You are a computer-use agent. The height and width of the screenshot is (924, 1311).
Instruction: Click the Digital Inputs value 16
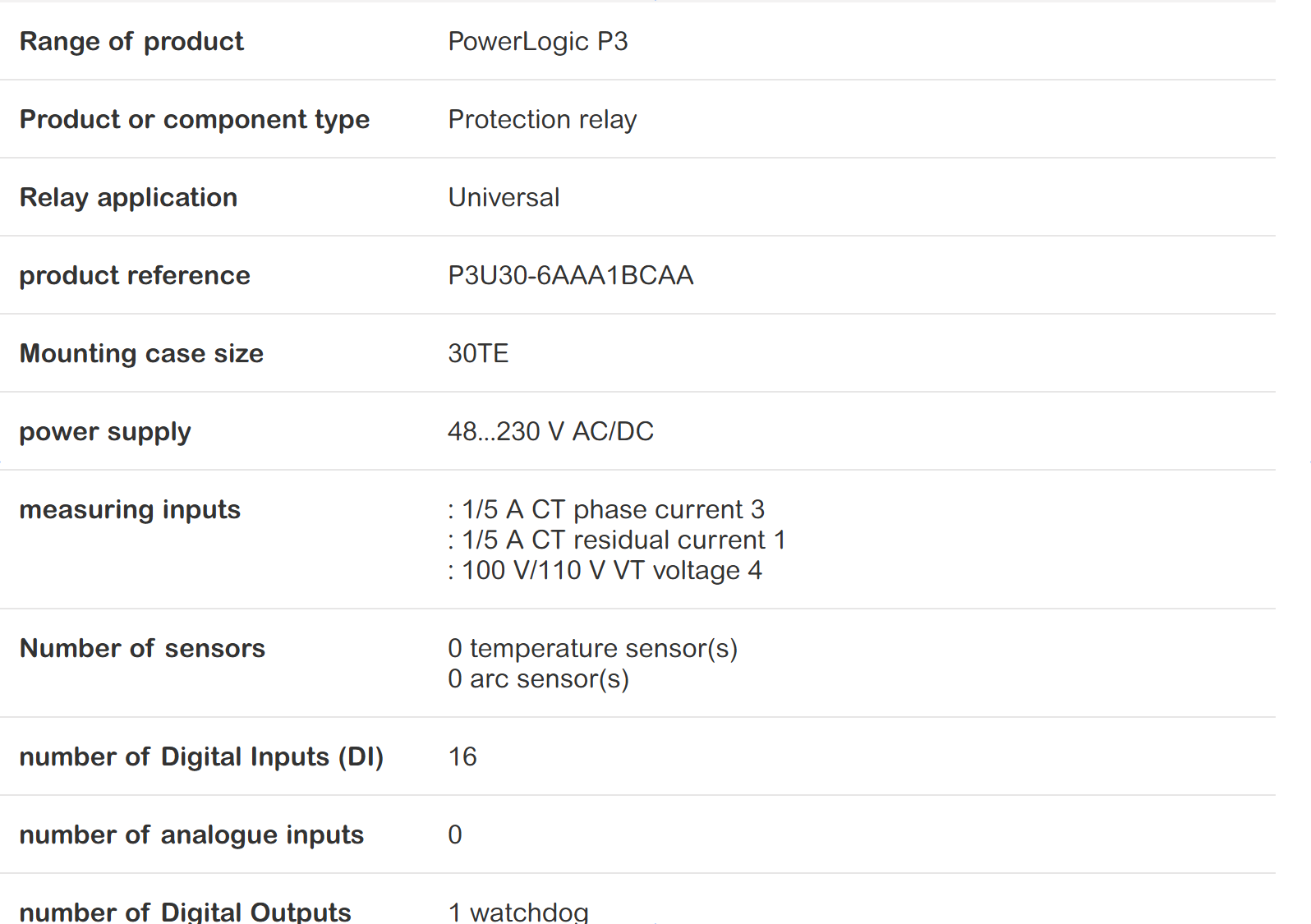tap(462, 756)
